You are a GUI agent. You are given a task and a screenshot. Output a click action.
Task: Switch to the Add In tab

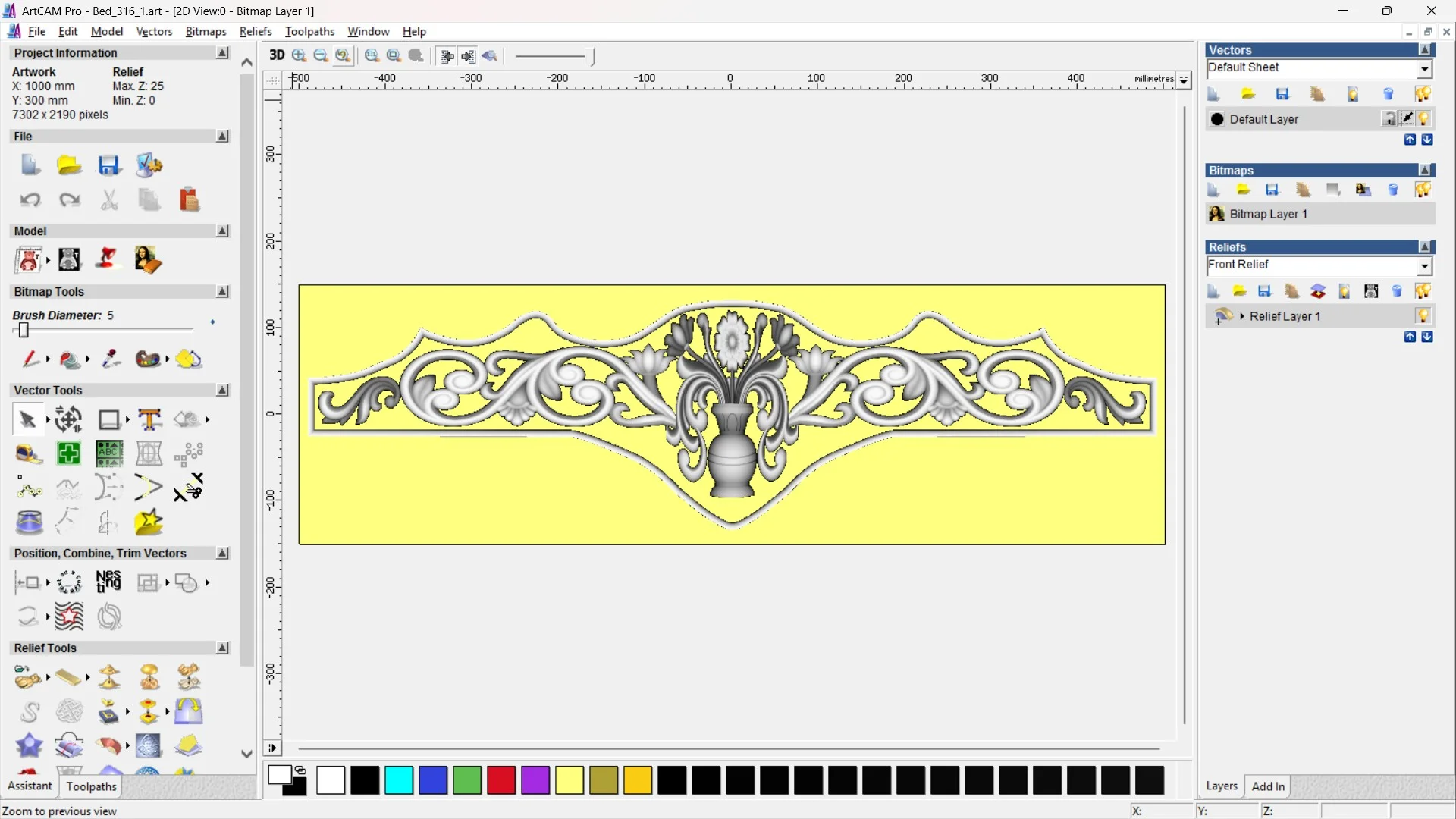(1268, 786)
